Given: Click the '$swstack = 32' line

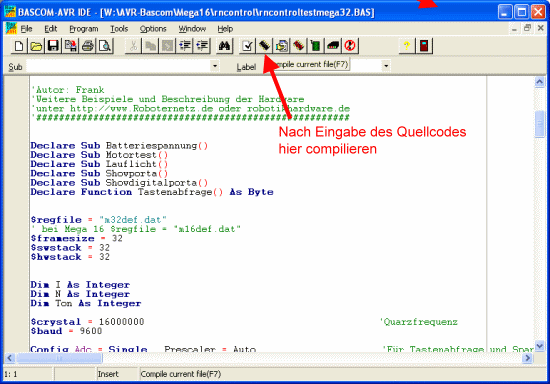Looking at the screenshot, I should (70, 248).
